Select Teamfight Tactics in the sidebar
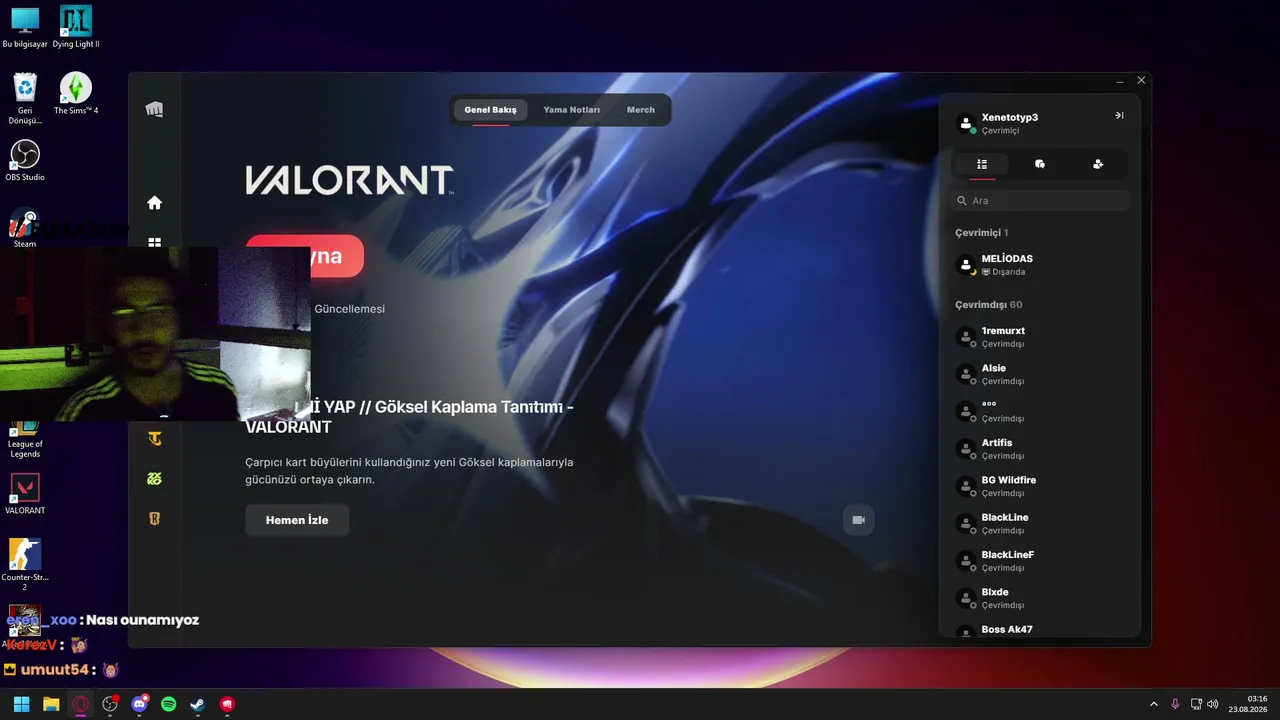 (154, 438)
